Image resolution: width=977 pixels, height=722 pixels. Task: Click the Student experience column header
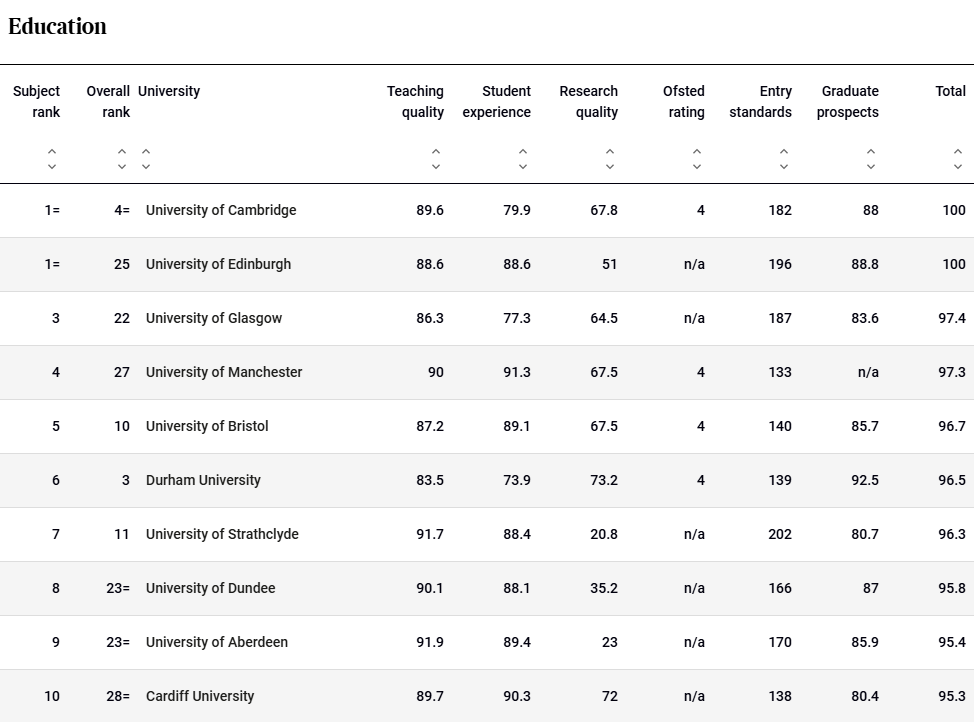coord(497,102)
